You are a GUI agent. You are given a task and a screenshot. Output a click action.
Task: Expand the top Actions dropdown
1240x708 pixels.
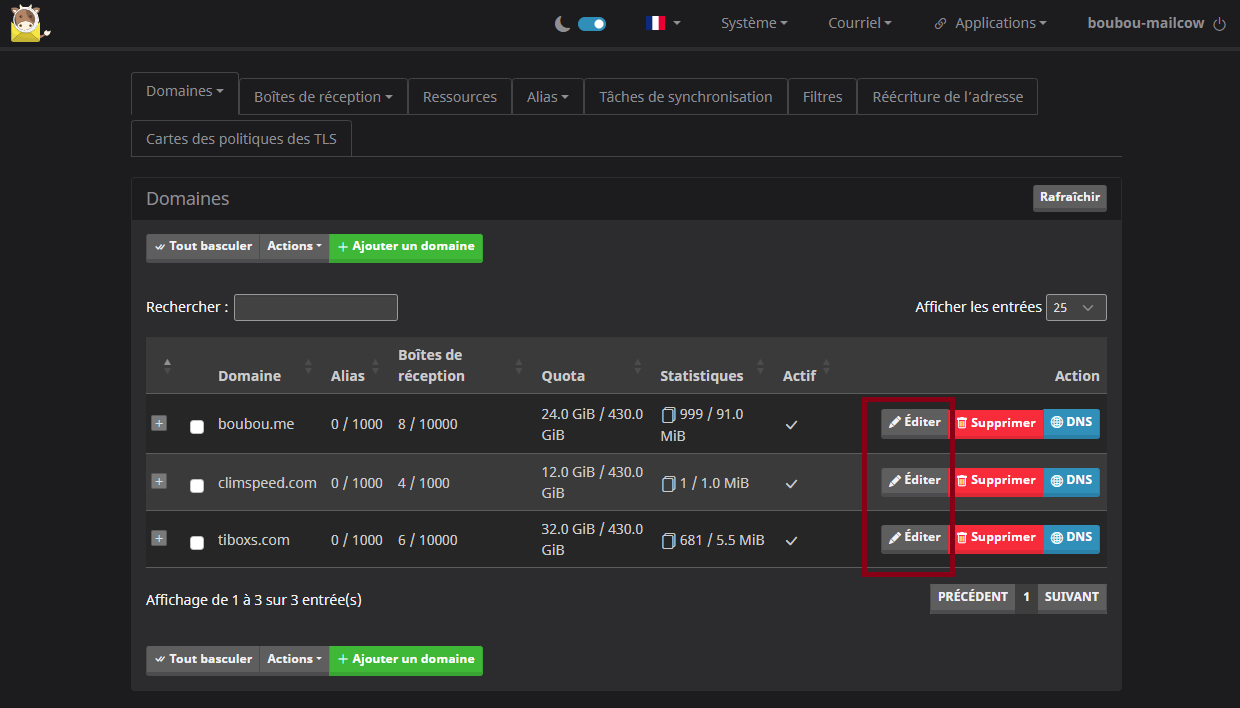pos(294,247)
